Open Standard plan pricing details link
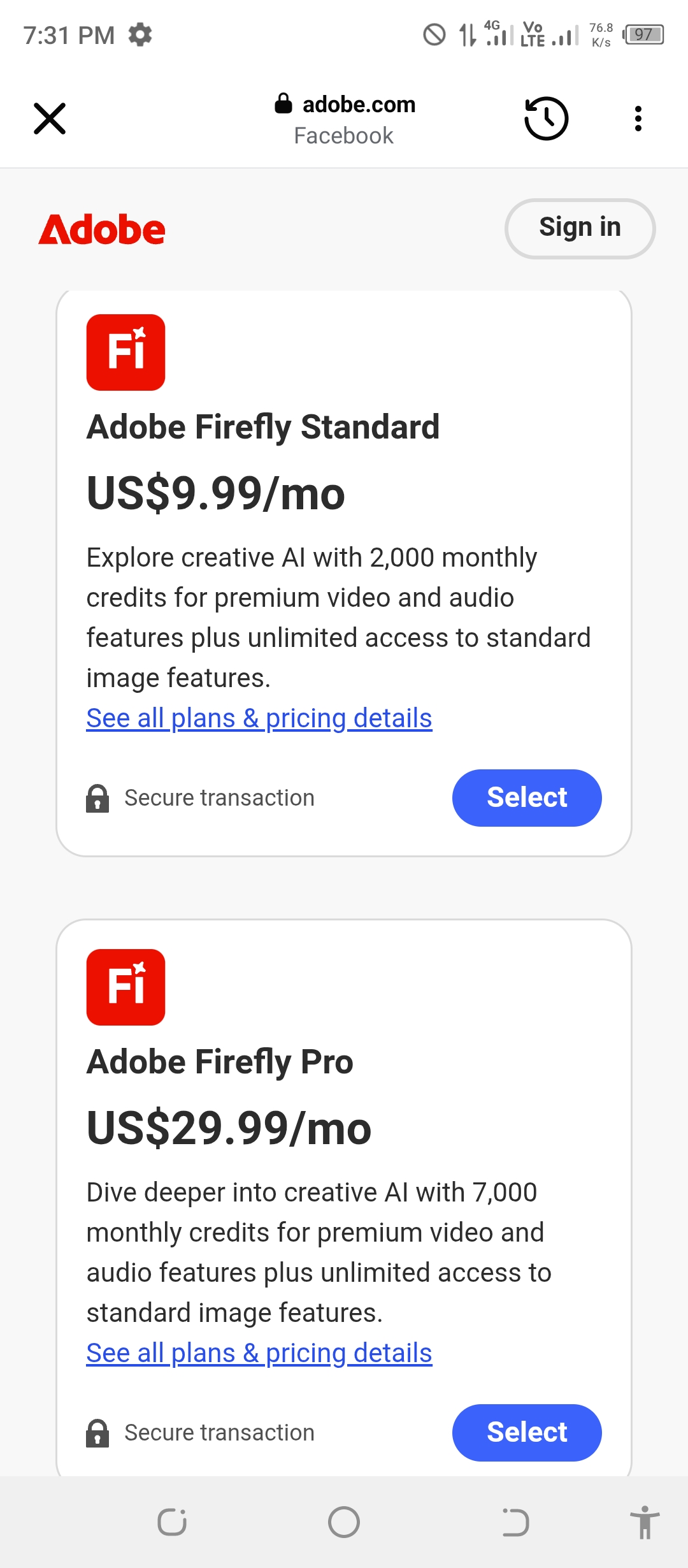This screenshot has height=1568, width=688. tap(259, 718)
